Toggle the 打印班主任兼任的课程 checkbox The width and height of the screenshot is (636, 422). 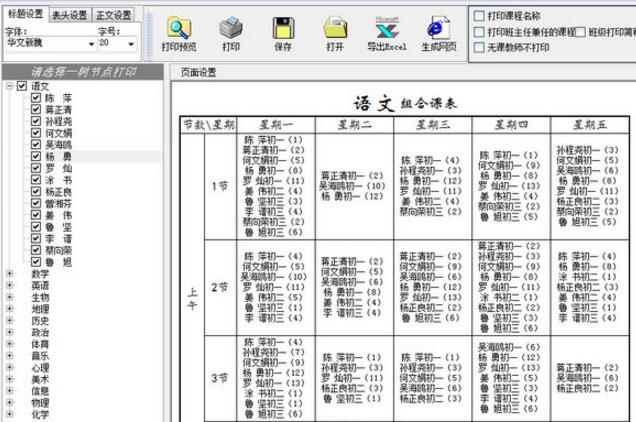coord(480,32)
